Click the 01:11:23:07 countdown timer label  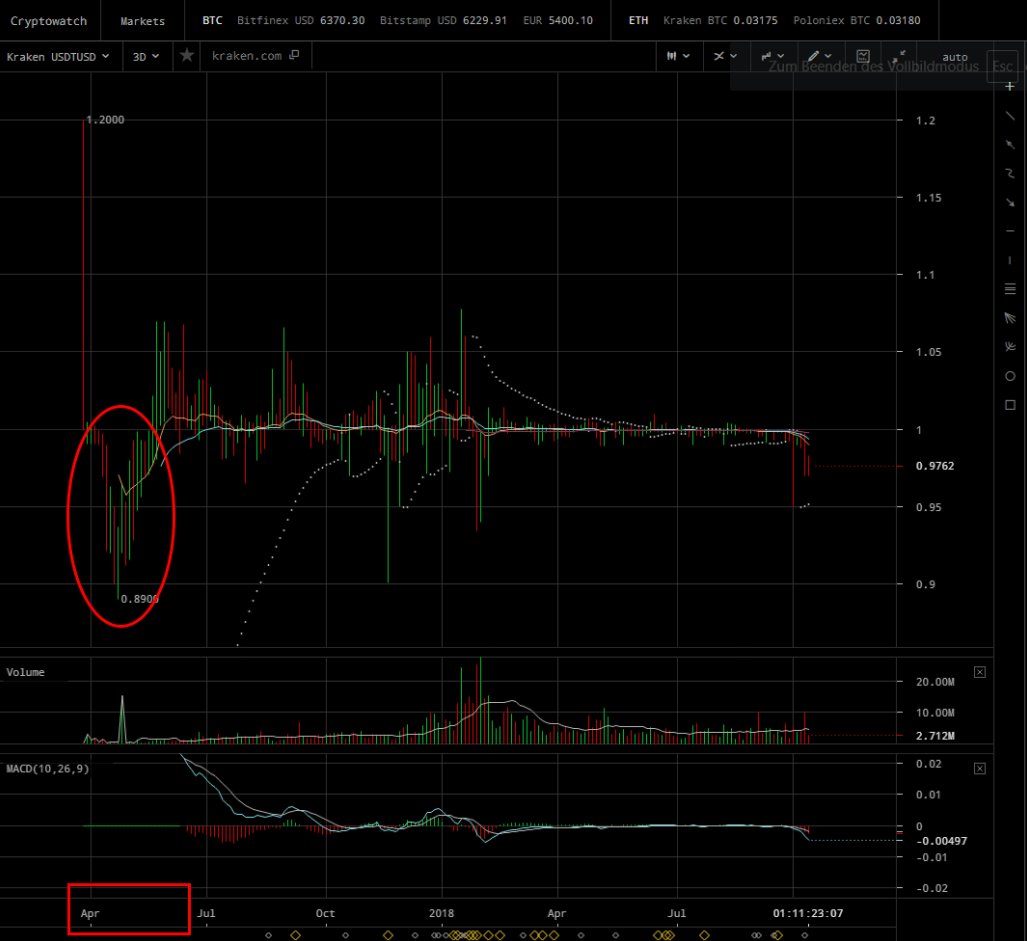(x=808, y=913)
